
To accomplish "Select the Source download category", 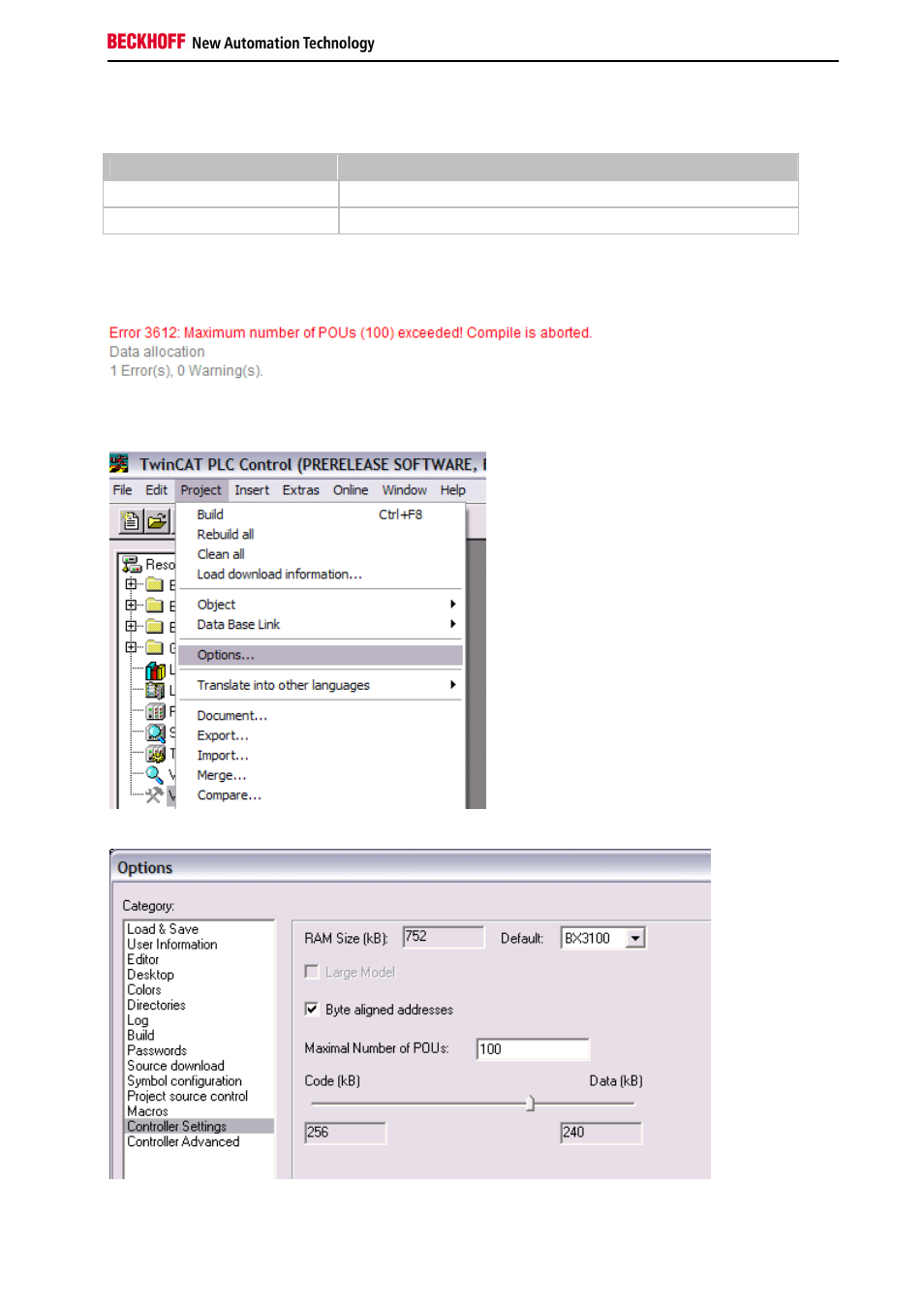I will (199, 1066).
